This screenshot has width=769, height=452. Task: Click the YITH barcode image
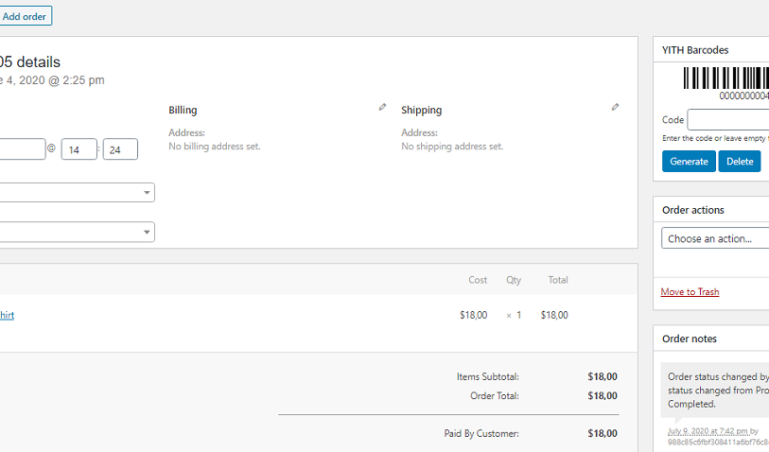[x=725, y=82]
